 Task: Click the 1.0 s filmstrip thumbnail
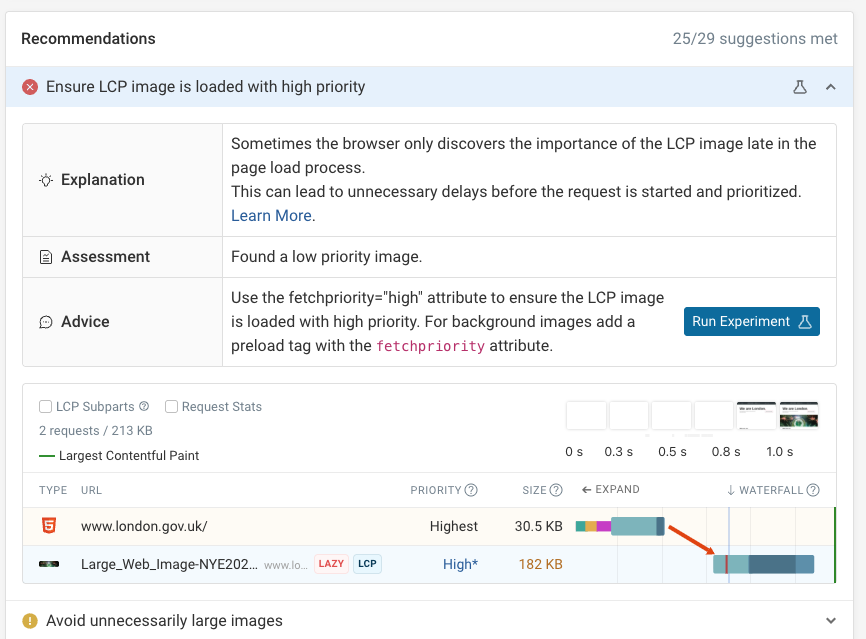pyautogui.click(x=797, y=414)
